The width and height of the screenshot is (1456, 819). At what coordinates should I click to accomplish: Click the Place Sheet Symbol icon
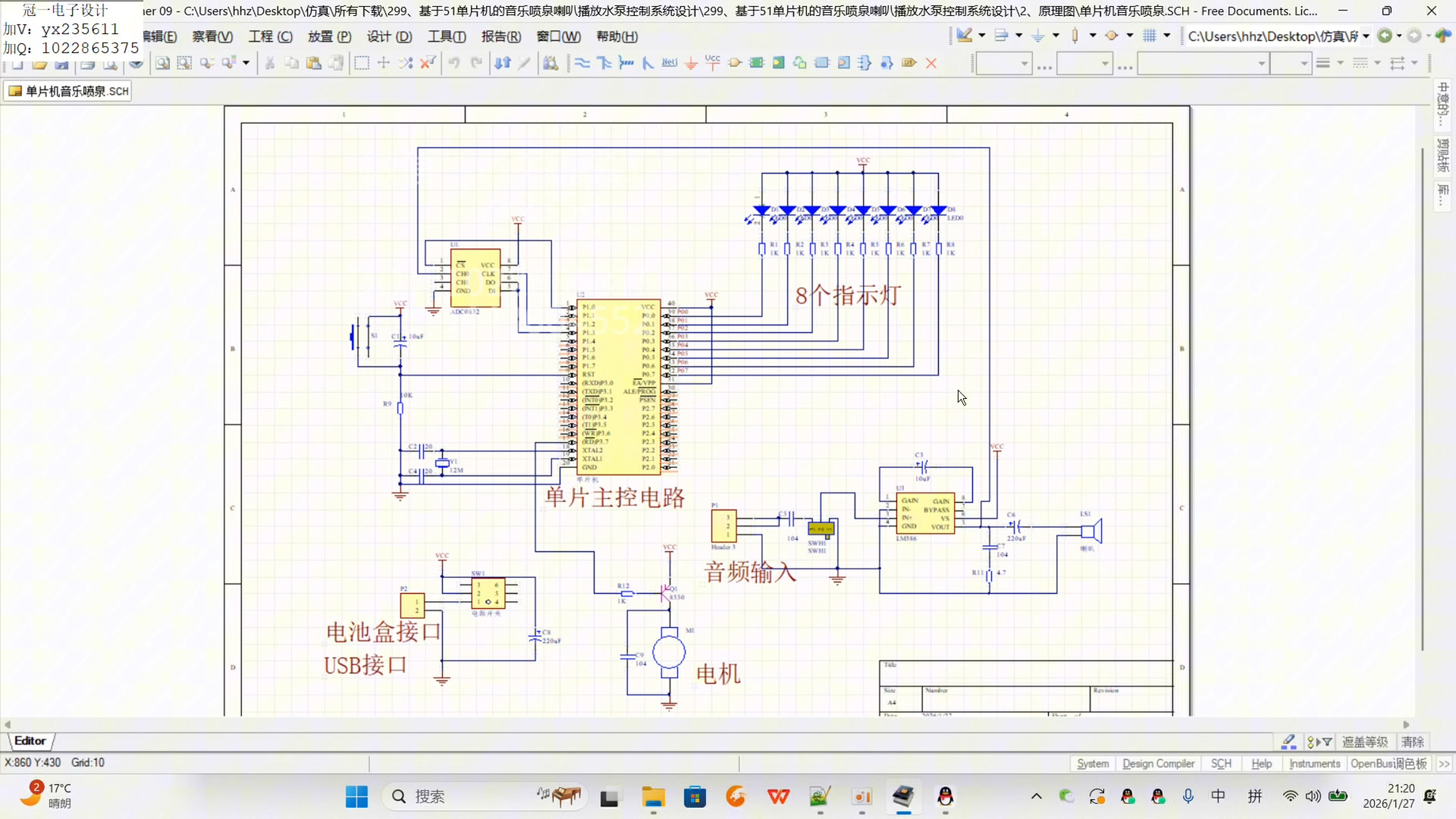pos(757,63)
